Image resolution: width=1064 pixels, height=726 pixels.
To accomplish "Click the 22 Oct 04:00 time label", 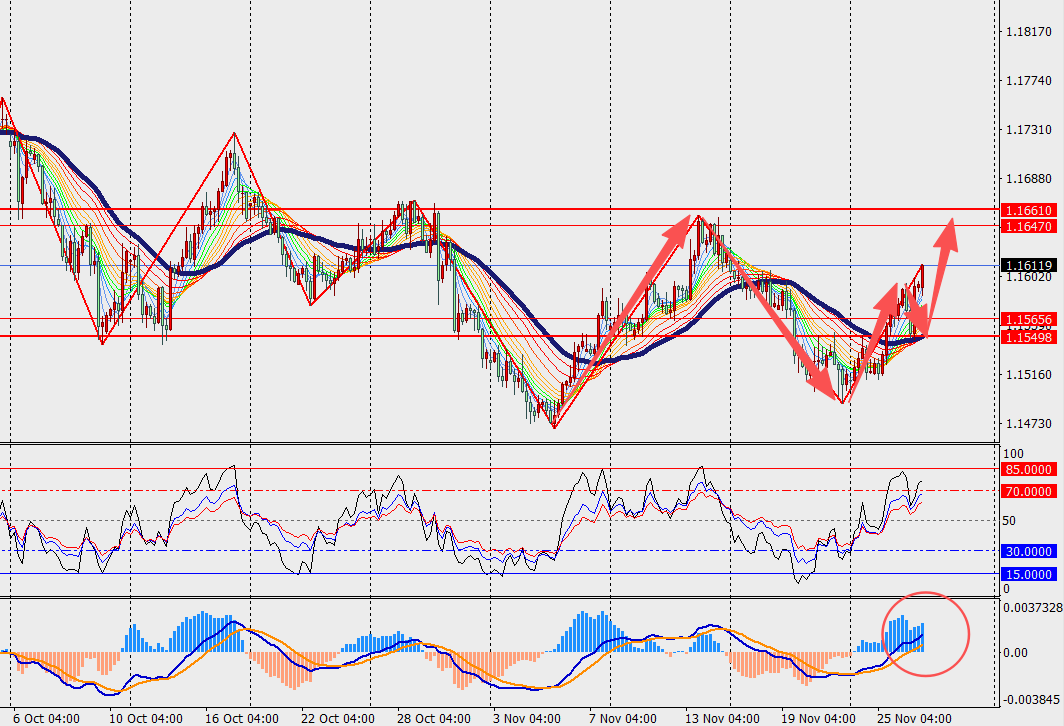I will [x=338, y=719].
